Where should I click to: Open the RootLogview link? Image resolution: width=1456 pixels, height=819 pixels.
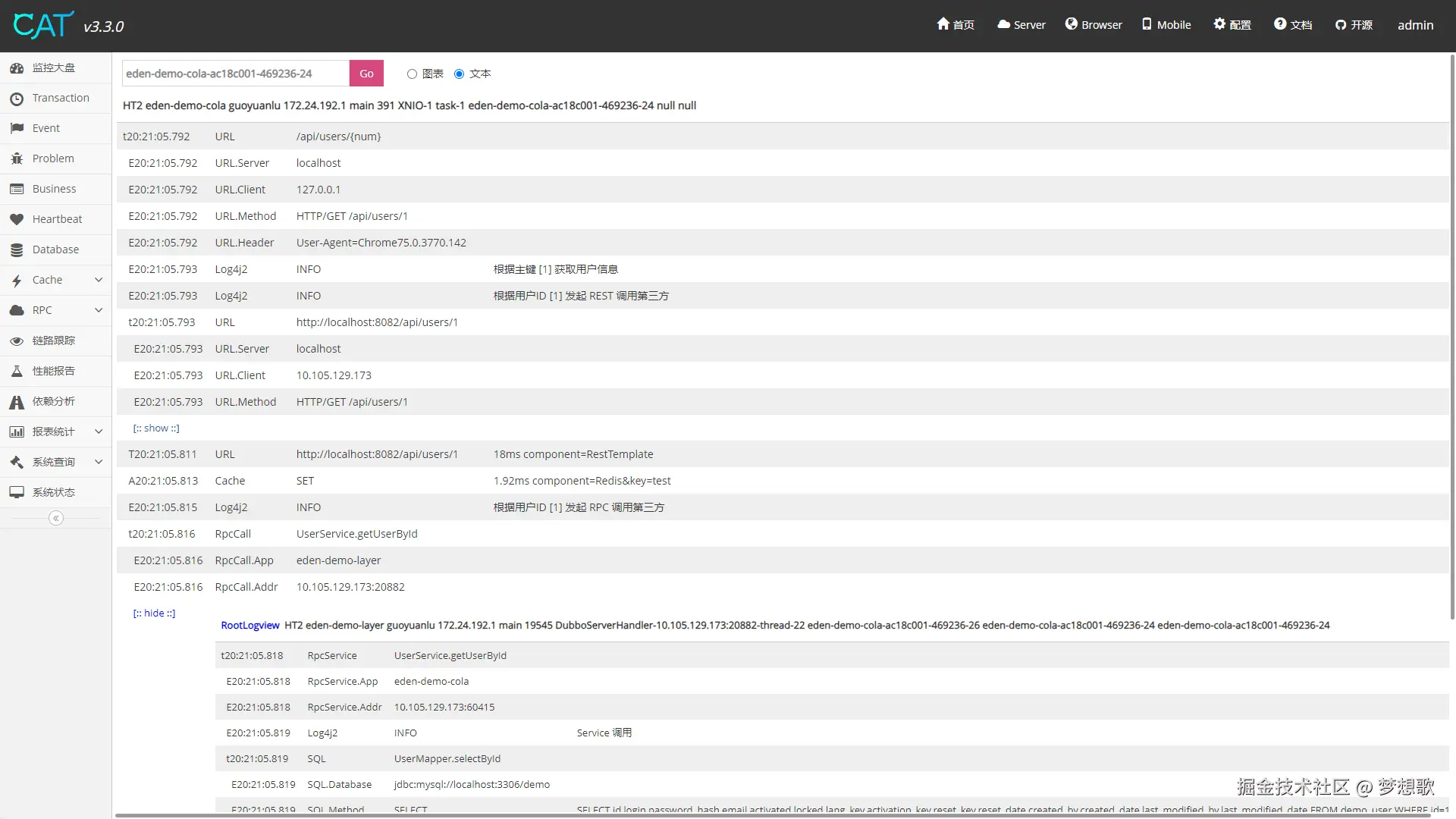click(250, 626)
